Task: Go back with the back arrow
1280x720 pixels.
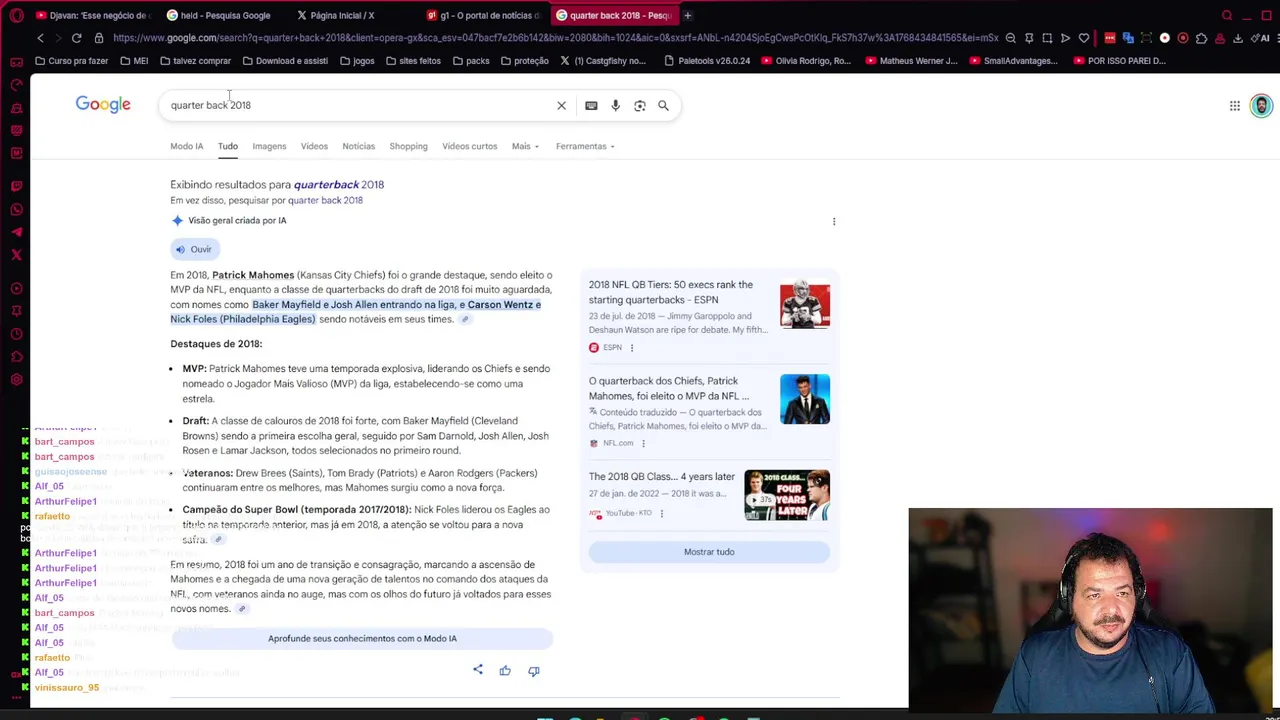Action: click(x=40, y=38)
